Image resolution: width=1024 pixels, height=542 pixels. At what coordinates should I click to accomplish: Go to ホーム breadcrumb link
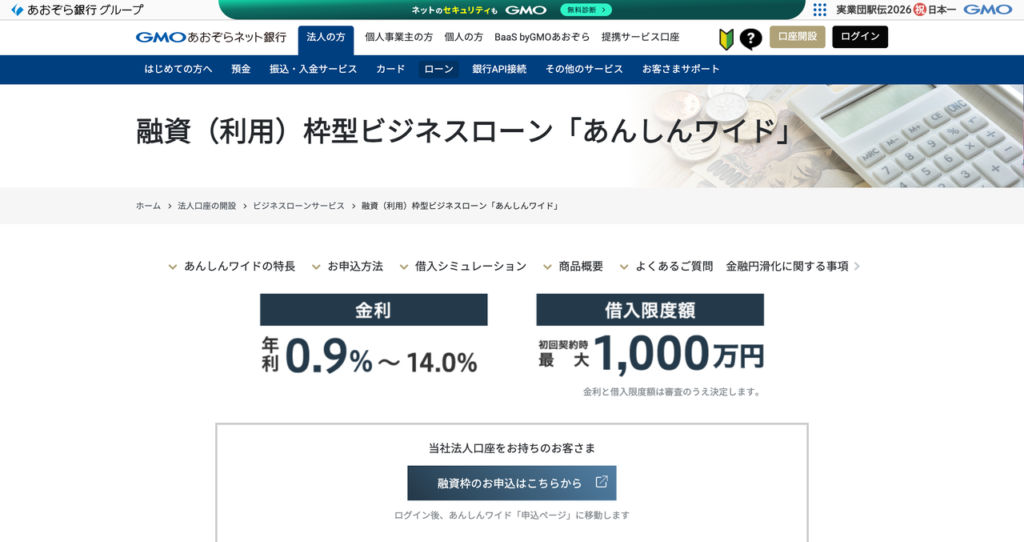(148, 206)
